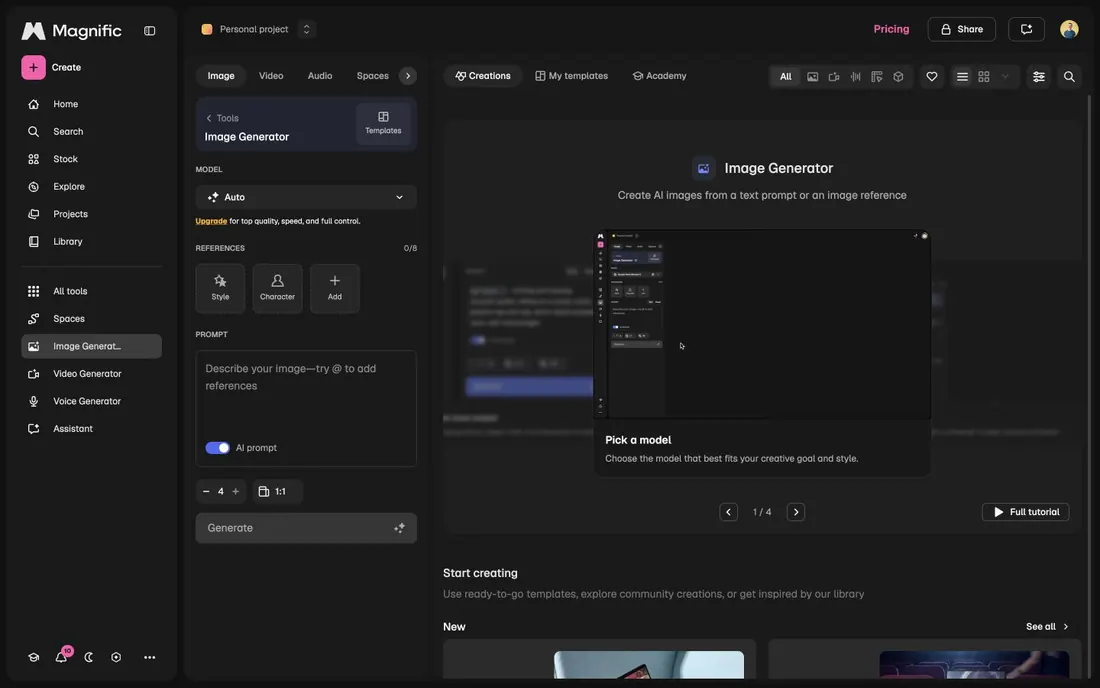Screen dimensions: 1100x688
Task: Open settings hexagon icon at sidebar bottom
Action: pyautogui.click(x=116, y=657)
